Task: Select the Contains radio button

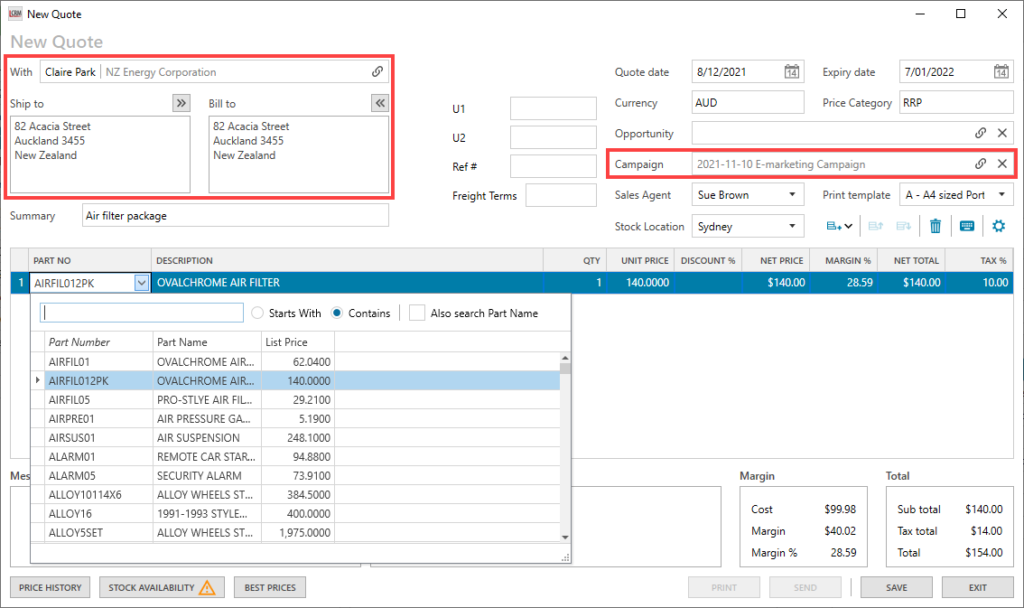Action: tap(337, 313)
